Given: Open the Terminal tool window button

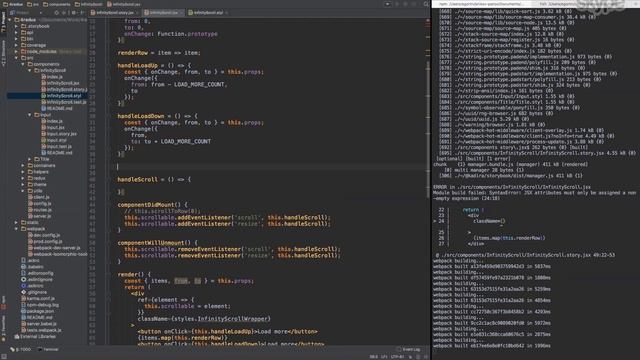Looking at the screenshot, I should click(48, 349).
